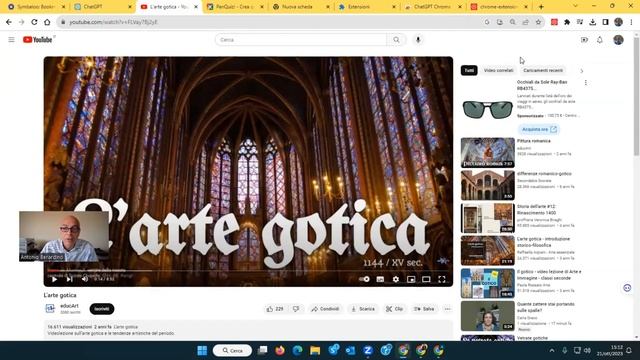Open the educArt channel avatar
640x360 pixels.
click(50, 309)
